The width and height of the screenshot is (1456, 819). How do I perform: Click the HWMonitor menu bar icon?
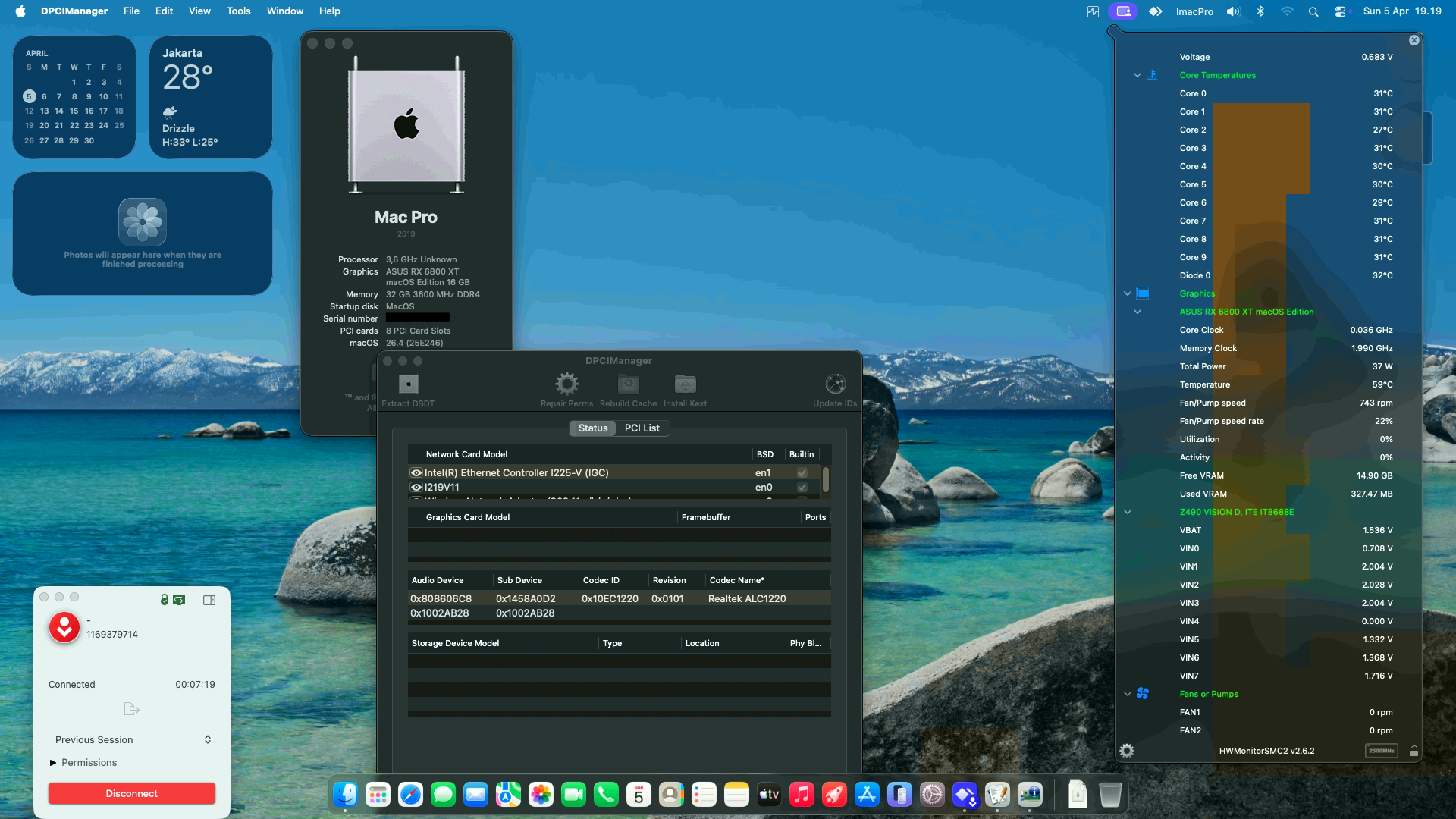click(1093, 11)
